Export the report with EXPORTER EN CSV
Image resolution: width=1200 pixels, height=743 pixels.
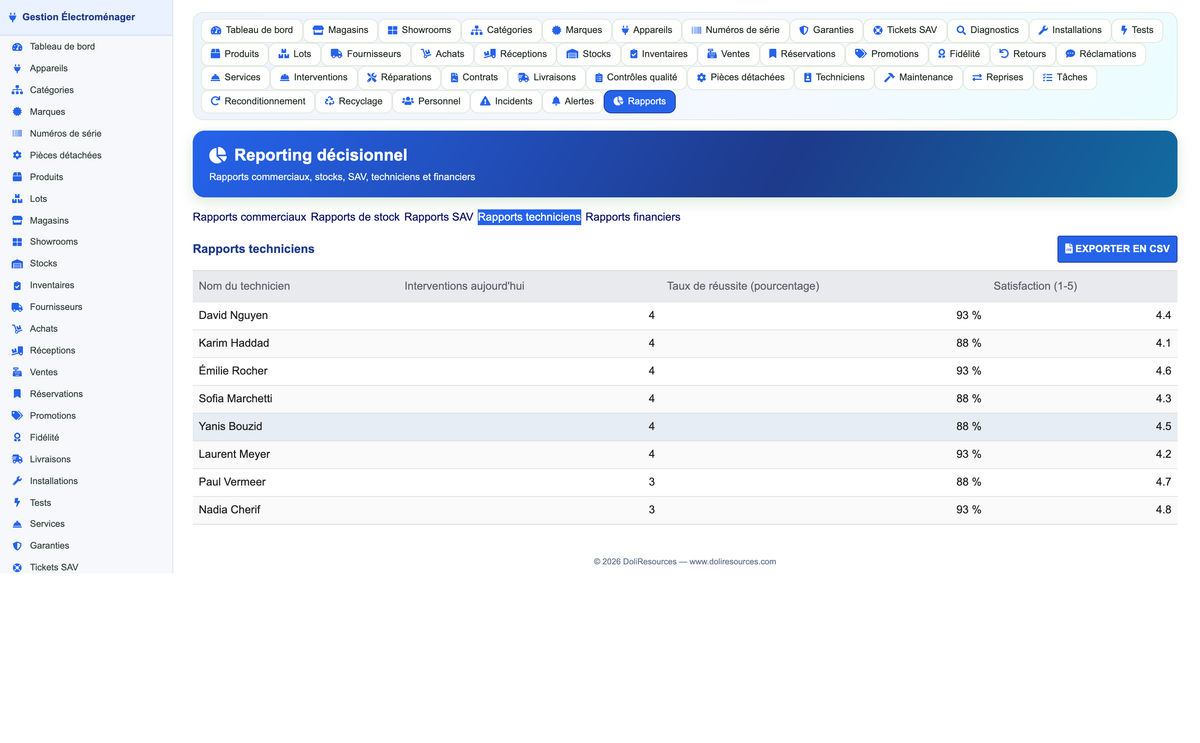tap(1117, 249)
